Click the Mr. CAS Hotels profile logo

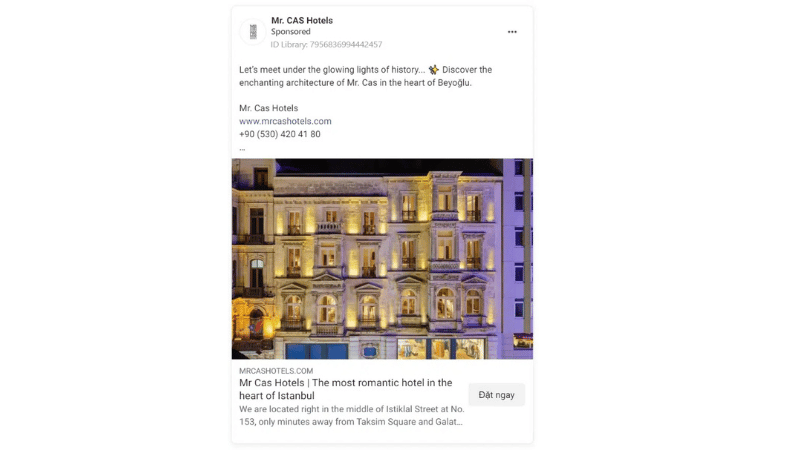(x=253, y=32)
